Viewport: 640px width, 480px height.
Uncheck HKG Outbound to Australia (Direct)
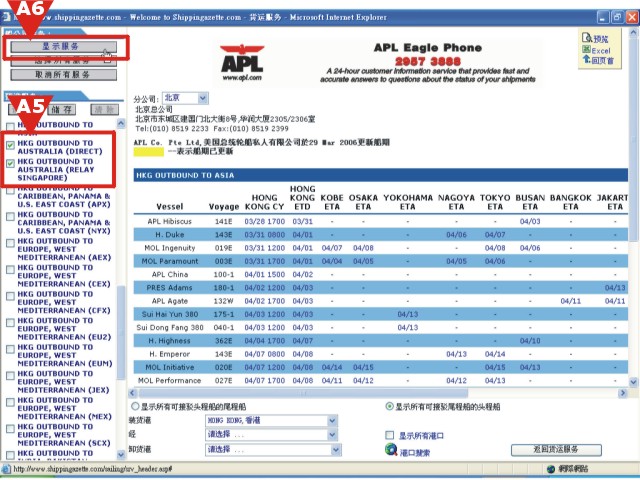click(10, 145)
